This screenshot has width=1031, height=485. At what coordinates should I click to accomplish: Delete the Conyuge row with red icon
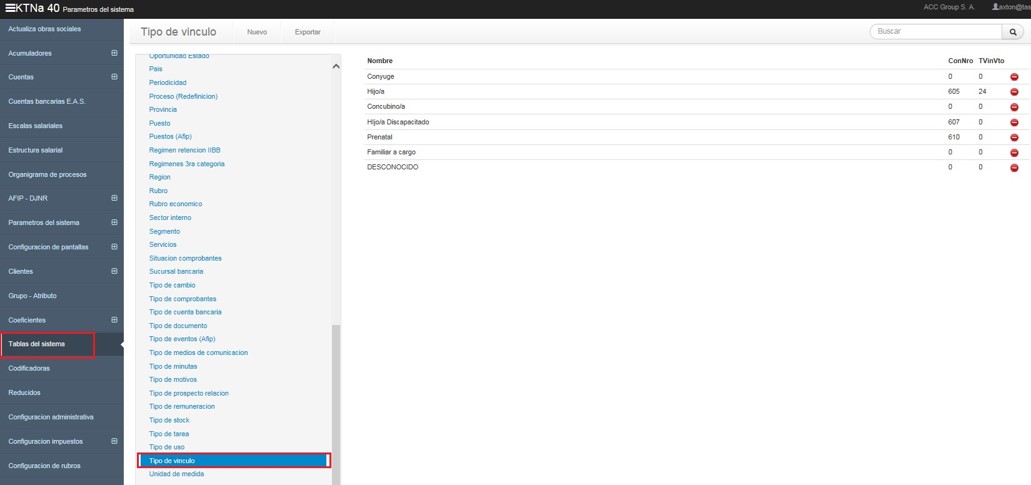pyautogui.click(x=1014, y=77)
